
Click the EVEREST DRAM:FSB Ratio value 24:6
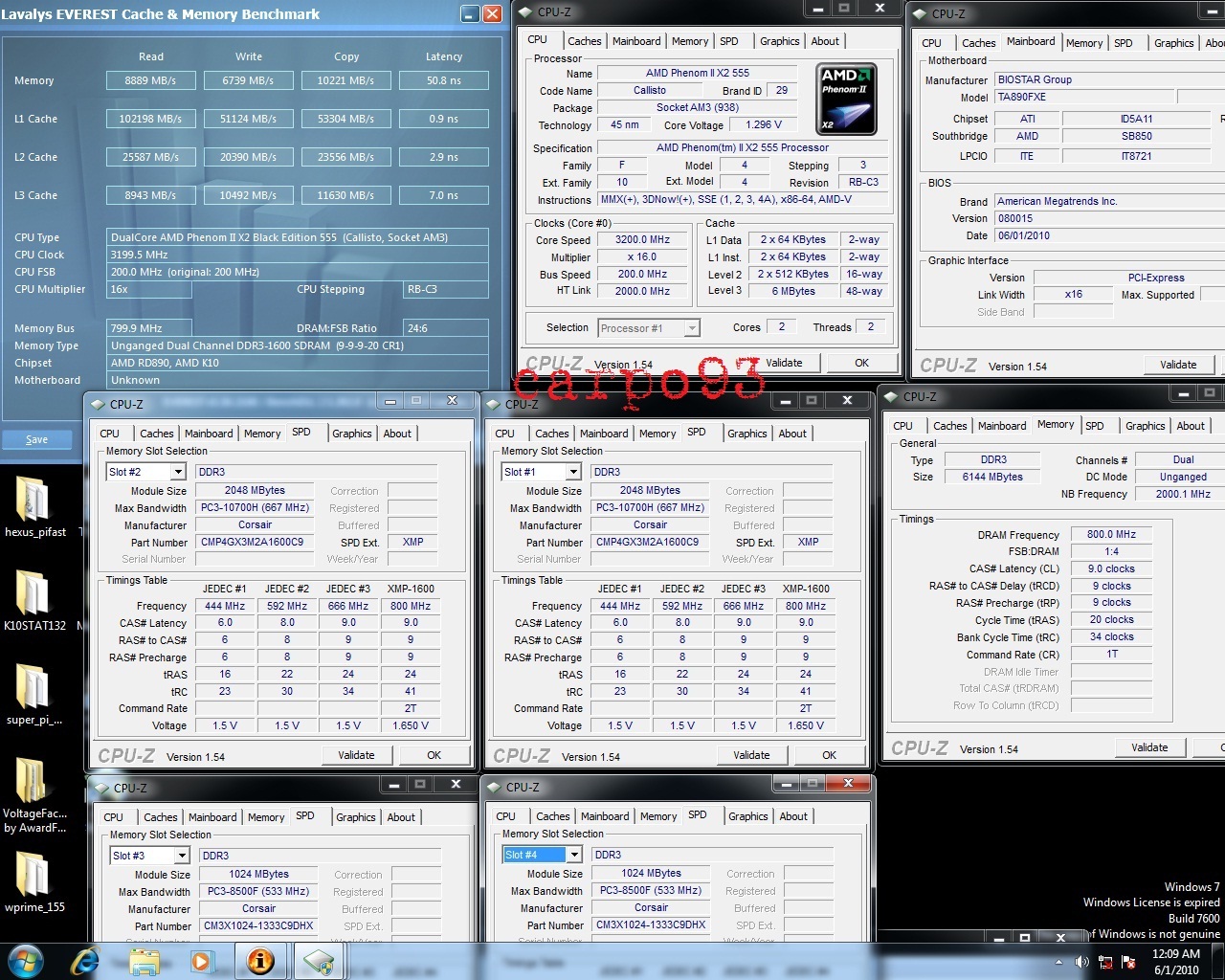pos(446,327)
